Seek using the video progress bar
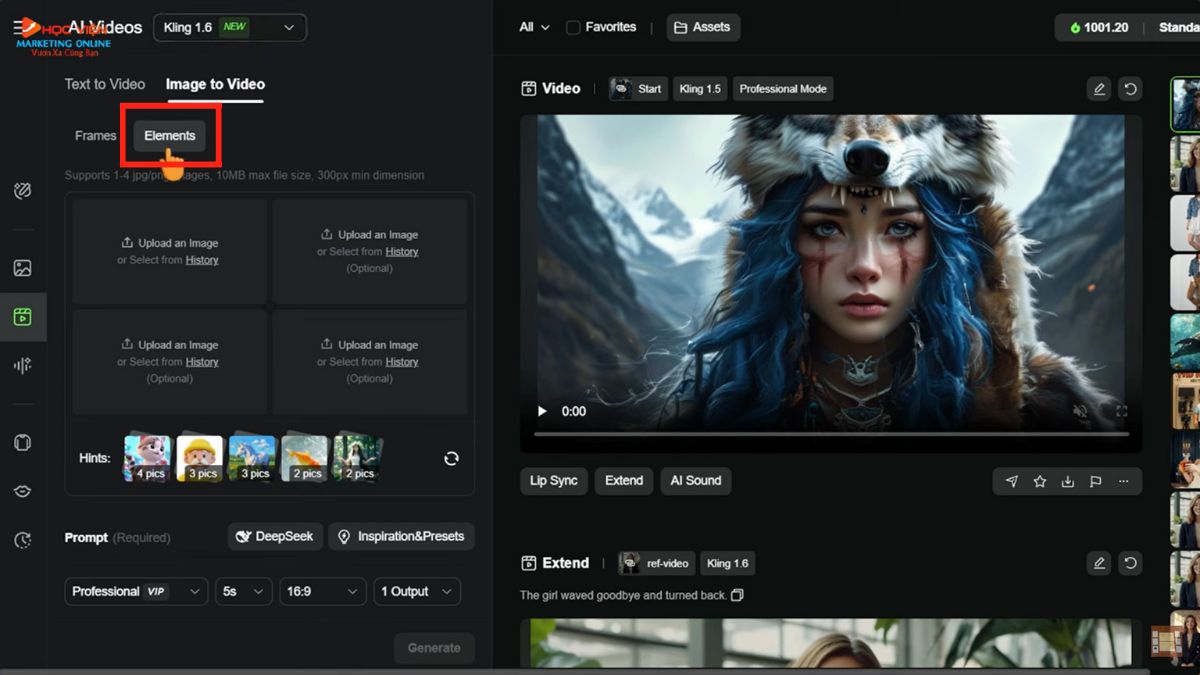The width and height of the screenshot is (1200, 675). click(831, 434)
